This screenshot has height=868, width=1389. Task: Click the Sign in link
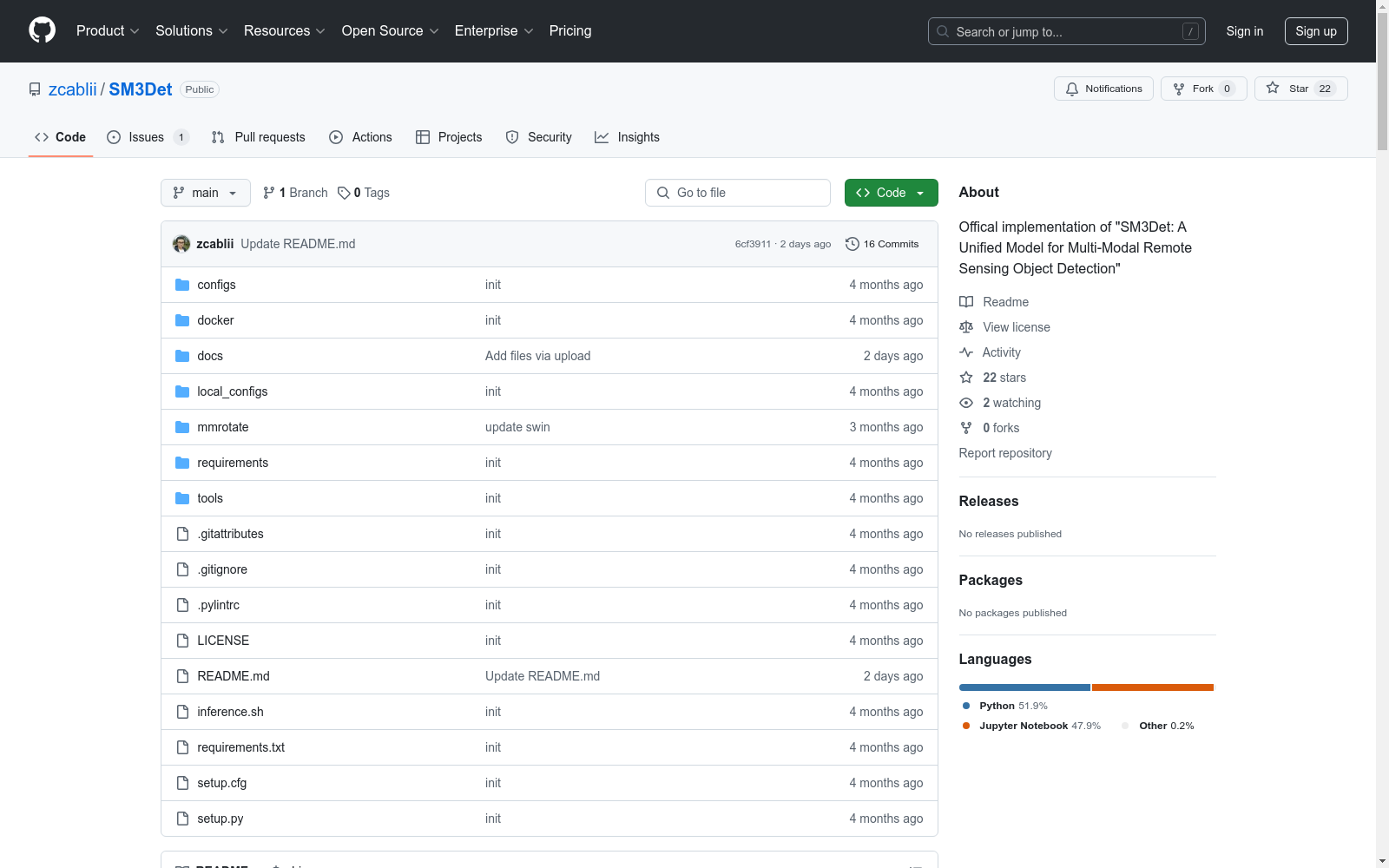tap(1245, 31)
